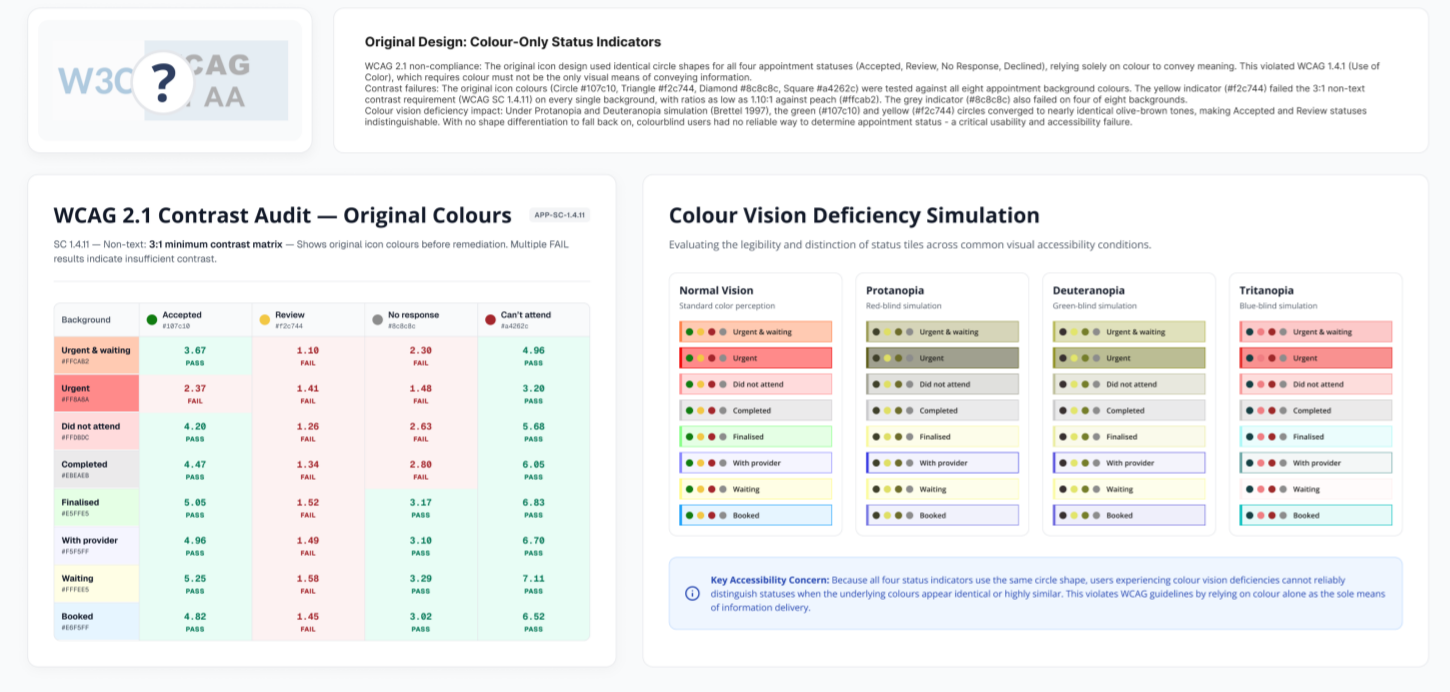Select the Urgent & waiting tile under Tritanopia
Image resolution: width=1450 pixels, height=692 pixels.
coord(1316,332)
